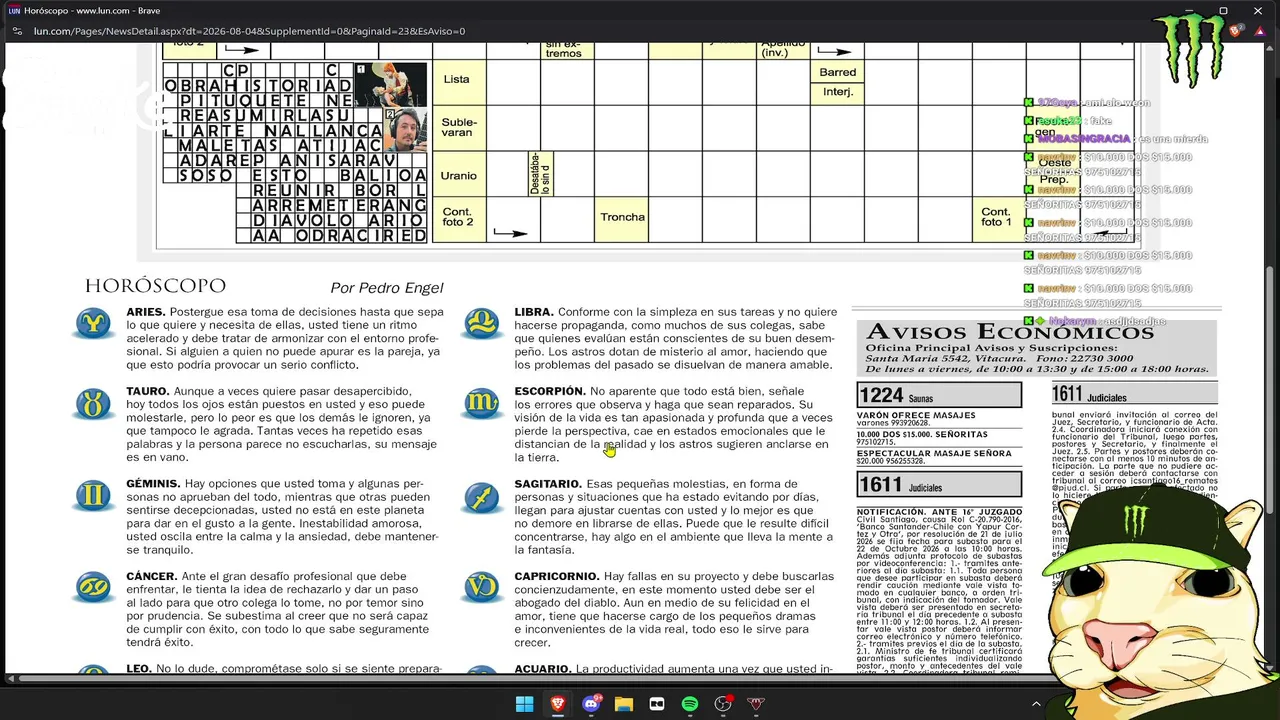1280x720 pixels.
Task: Click the 'CÁNCER.' sign name text
Action: point(151,576)
